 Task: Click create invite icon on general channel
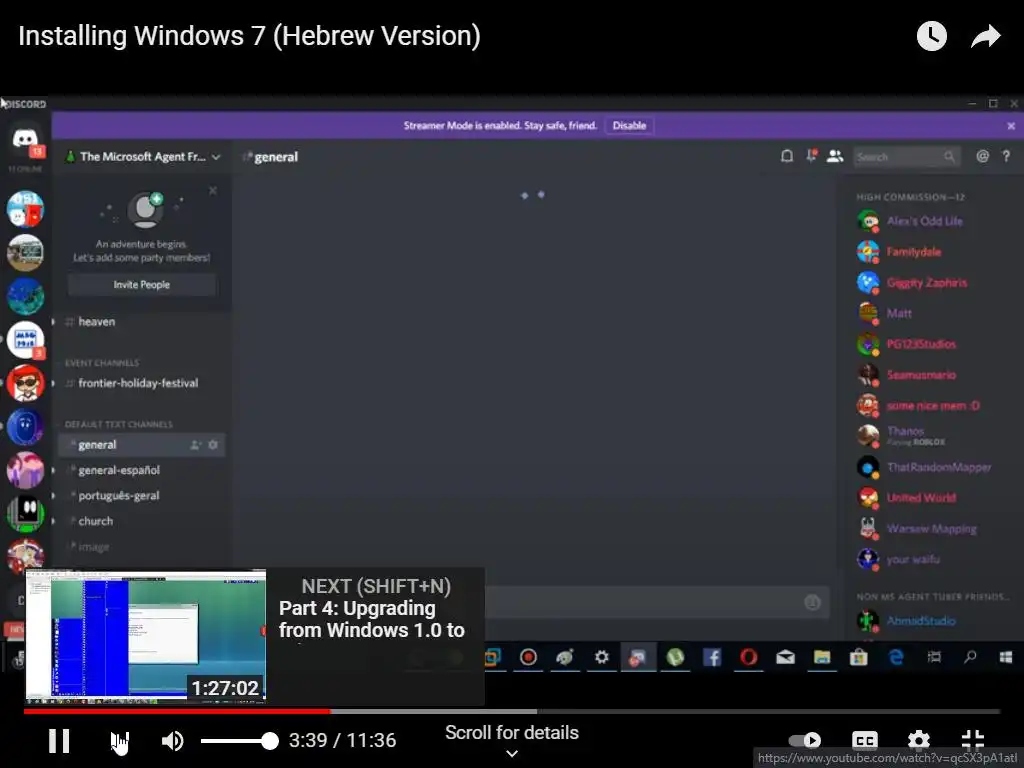195,445
